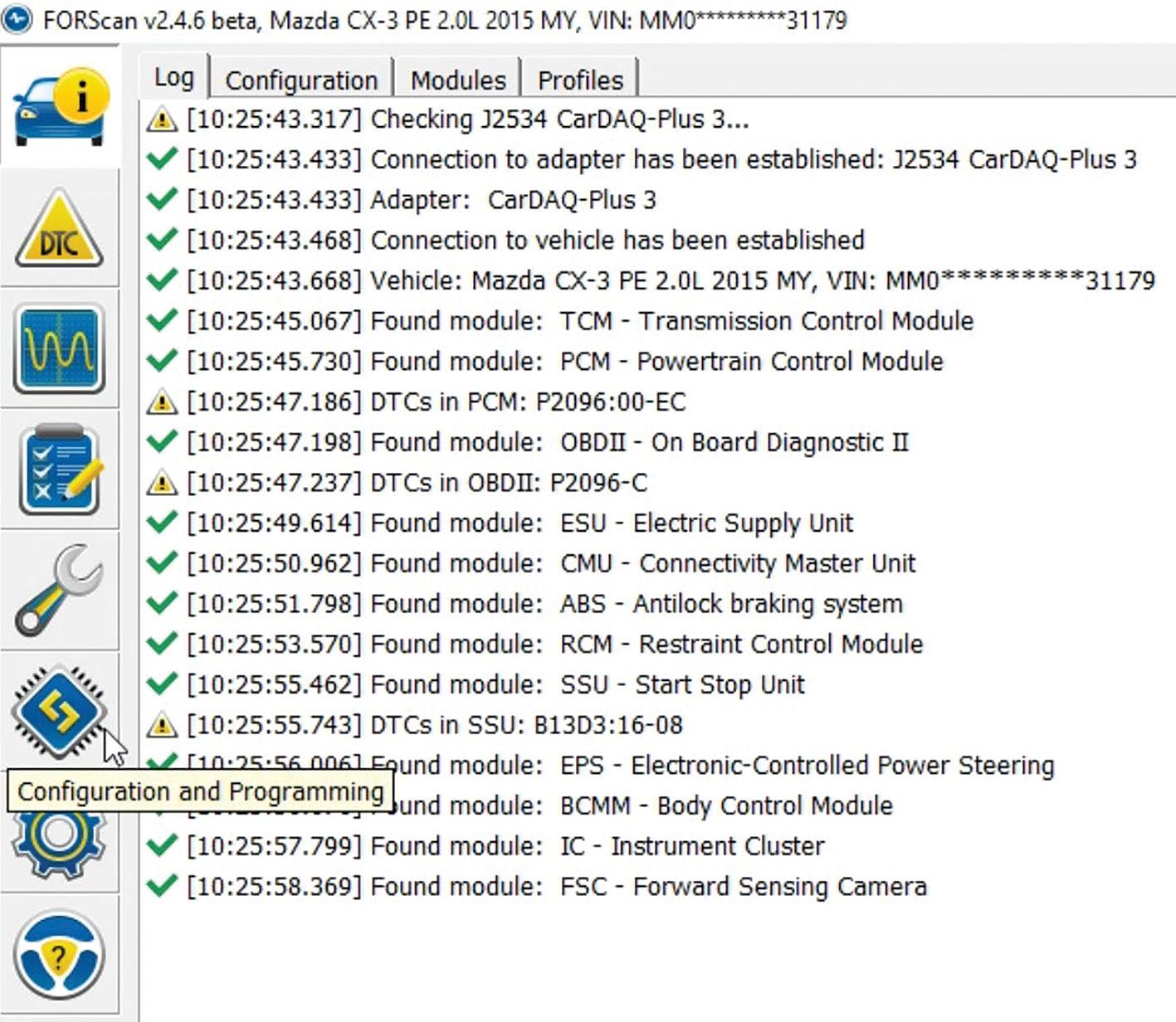
Task: Switch to the Configuration tab
Action: pos(301,80)
